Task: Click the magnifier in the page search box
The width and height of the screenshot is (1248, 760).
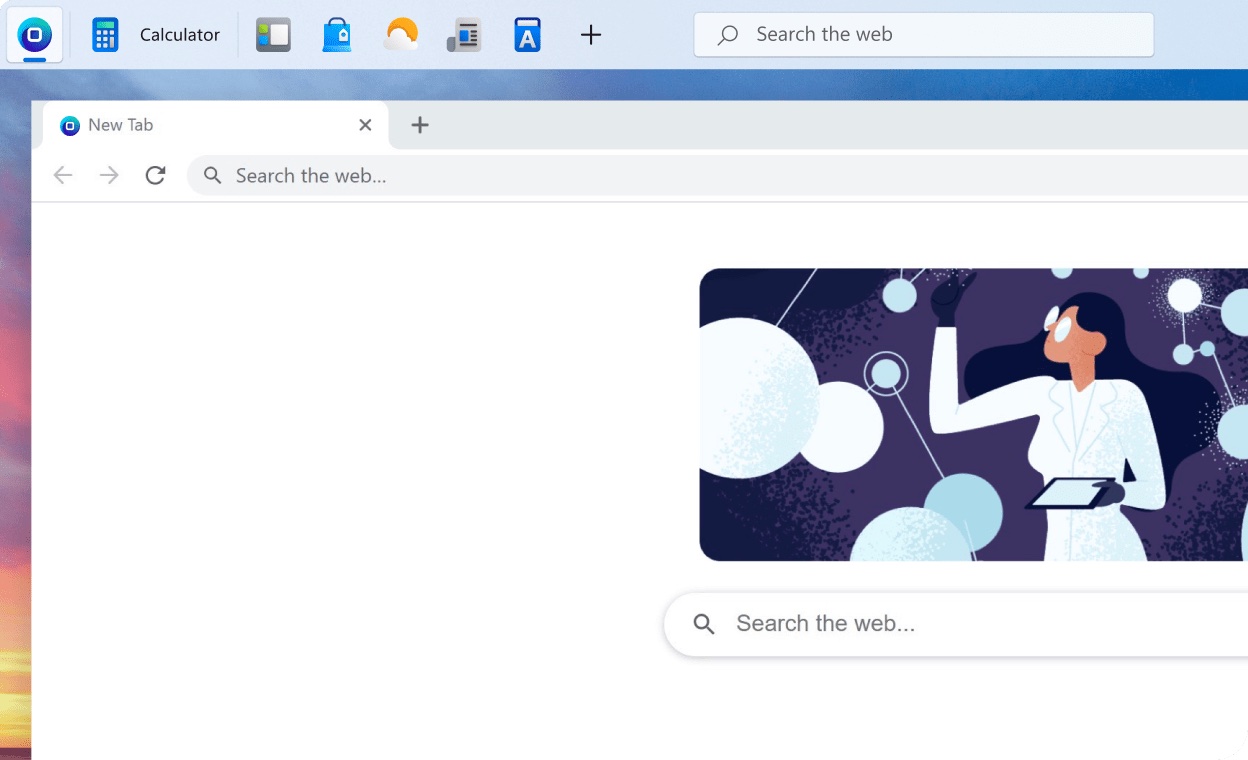Action: 703,623
